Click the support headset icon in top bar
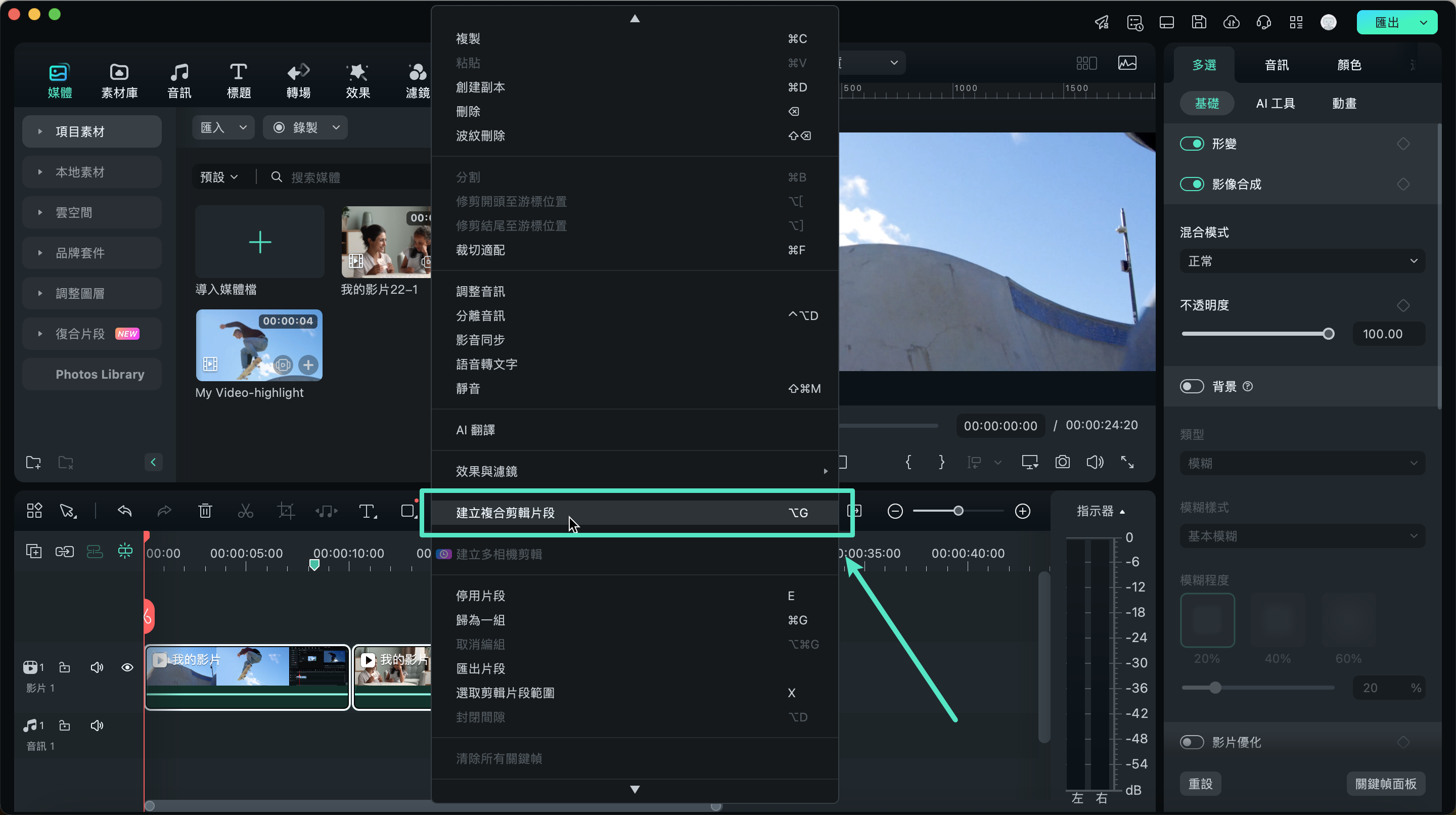The height and width of the screenshot is (815, 1456). coord(1264,22)
